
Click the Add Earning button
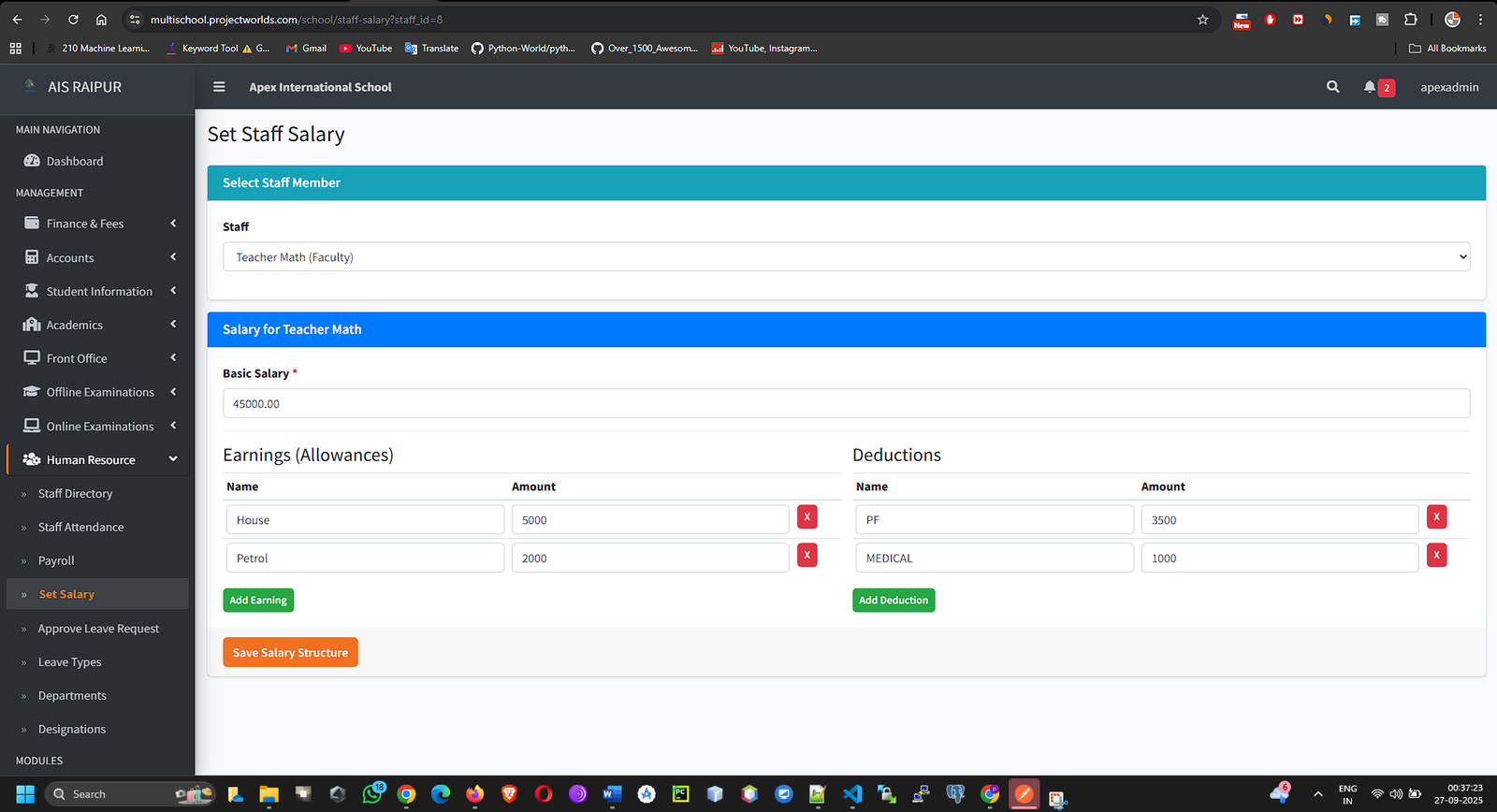click(x=258, y=601)
